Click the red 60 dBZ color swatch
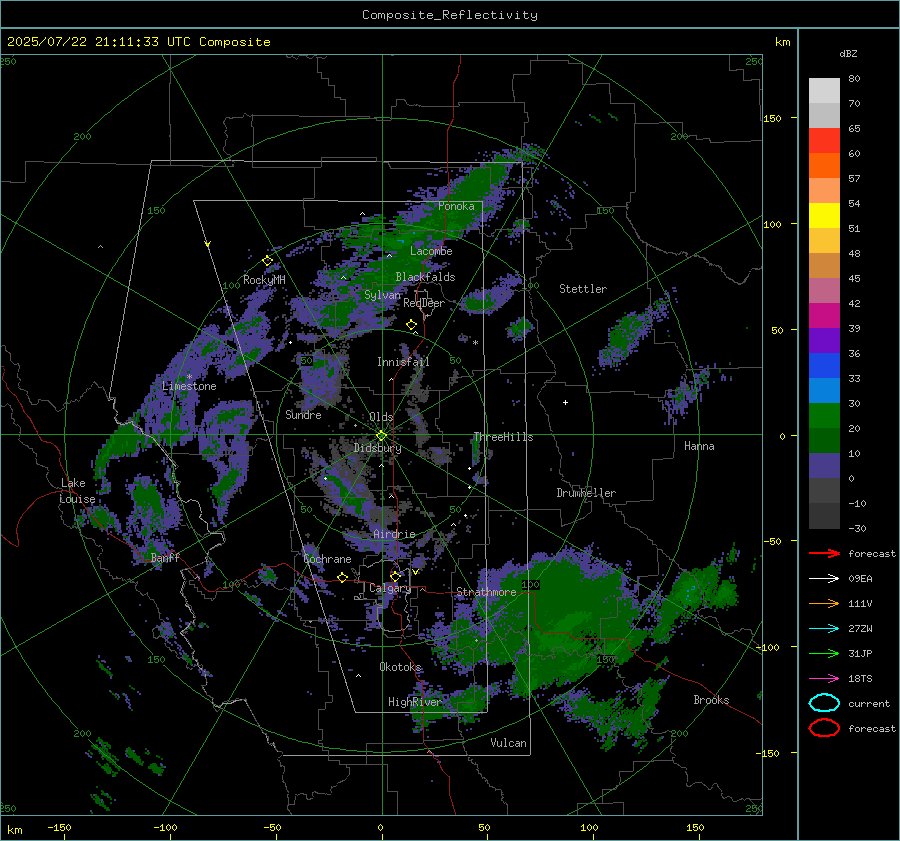This screenshot has width=900, height=841. coord(824,141)
